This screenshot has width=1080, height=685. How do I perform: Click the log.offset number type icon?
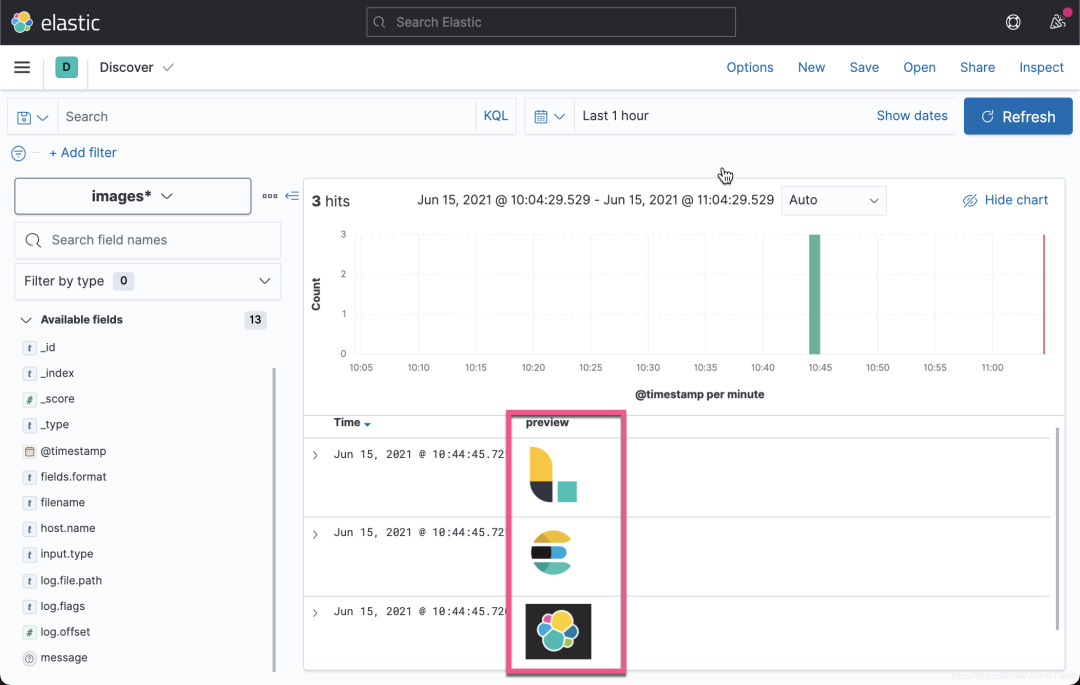(x=30, y=633)
